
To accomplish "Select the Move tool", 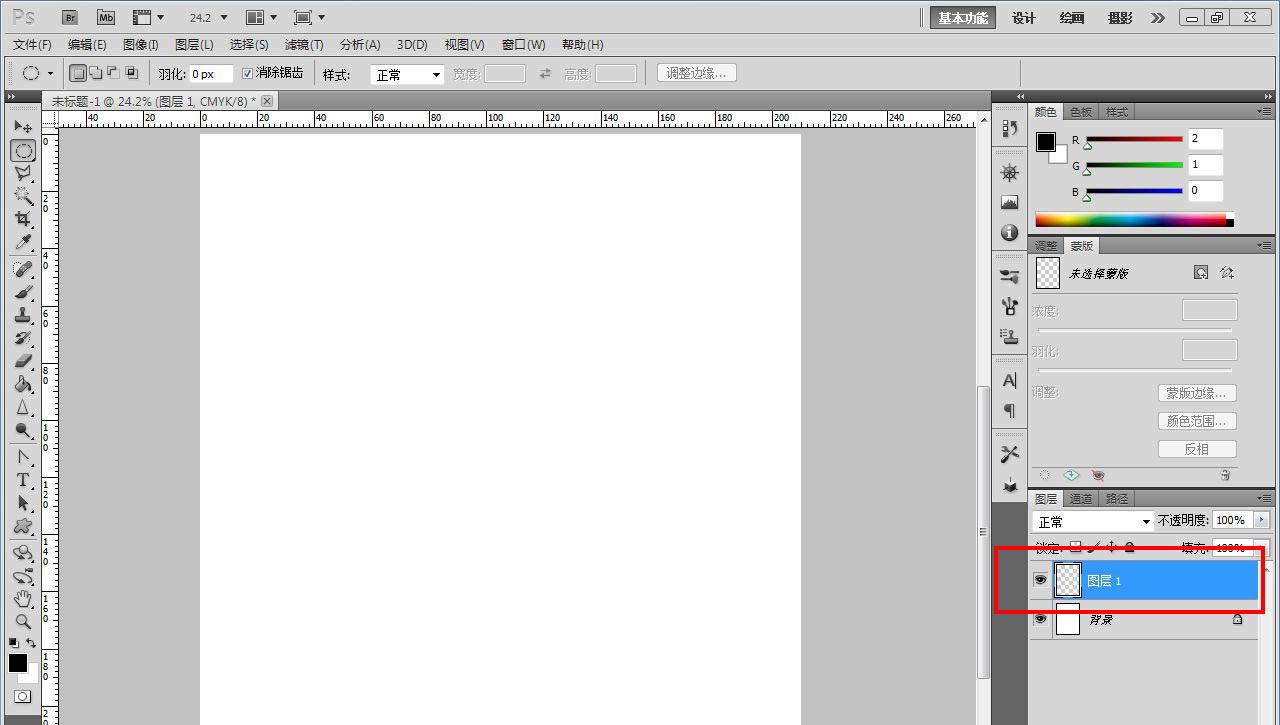I will pyautogui.click(x=23, y=127).
